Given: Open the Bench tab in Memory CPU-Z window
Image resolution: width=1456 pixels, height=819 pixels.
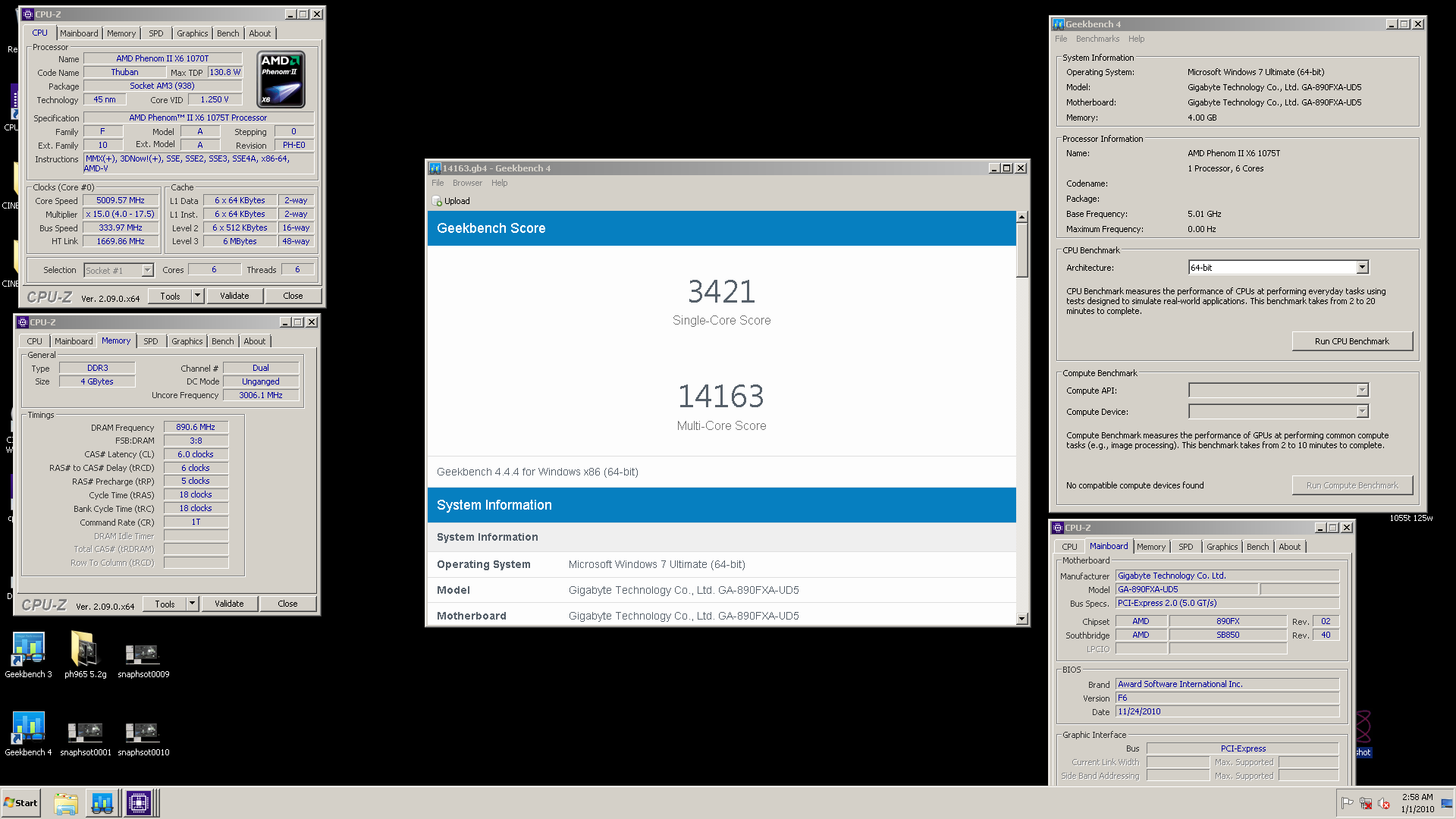Looking at the screenshot, I should pyautogui.click(x=222, y=341).
